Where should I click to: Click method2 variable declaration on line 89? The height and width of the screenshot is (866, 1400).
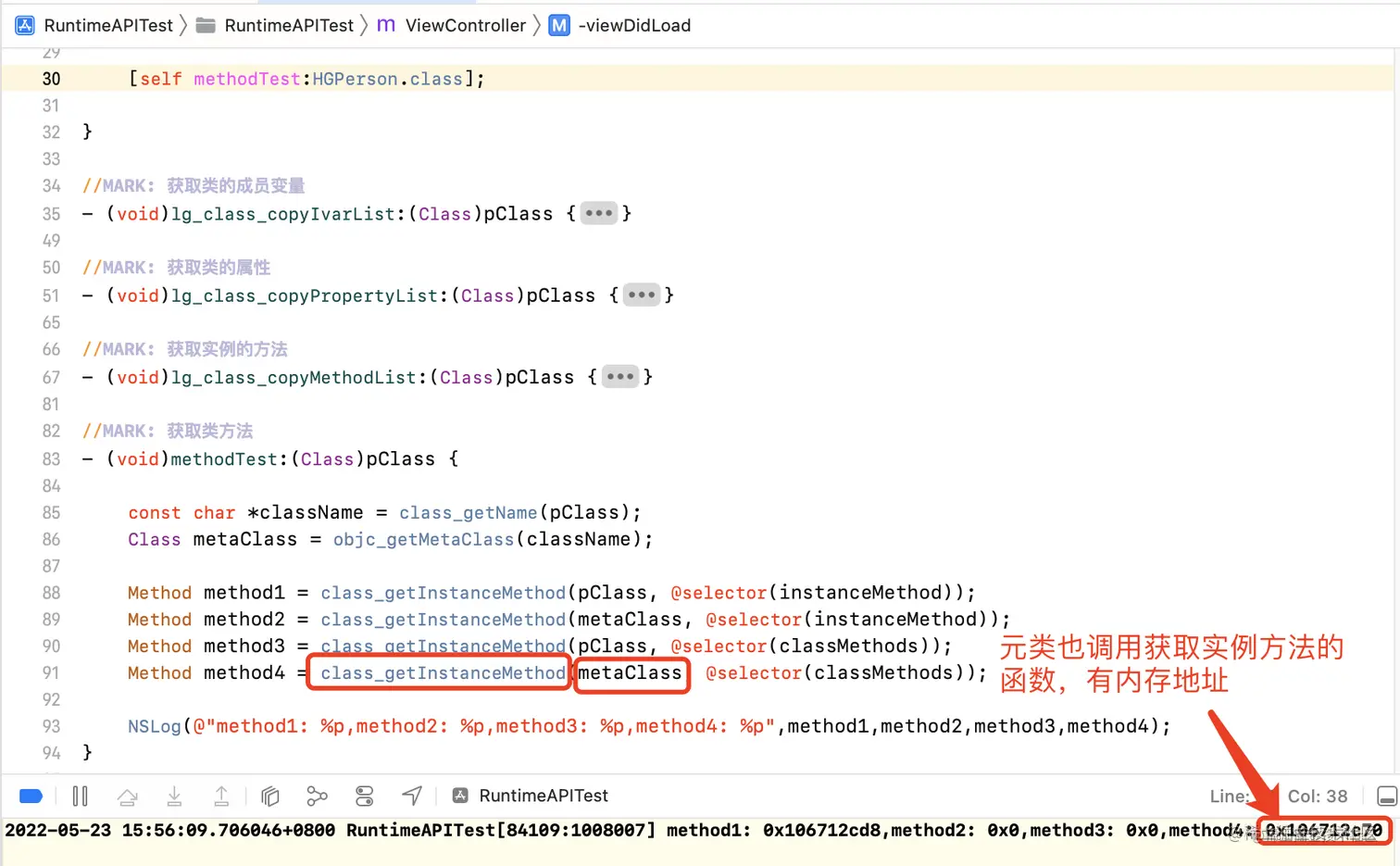tap(244, 620)
